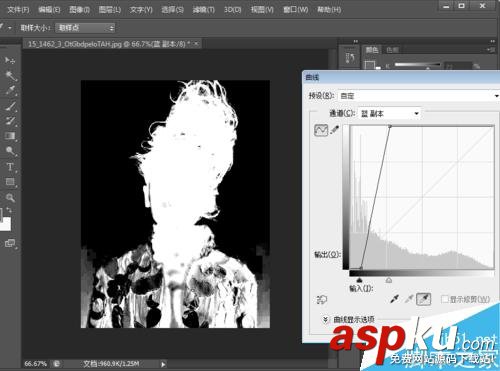The width and height of the screenshot is (500, 371).
Task: Select the History Brush tool
Action: pyautogui.click(x=10, y=121)
